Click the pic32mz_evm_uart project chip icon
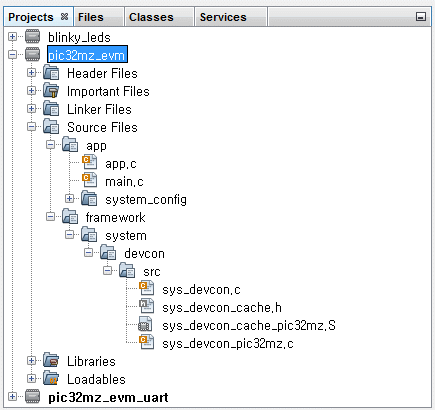This screenshot has width=435, height=410. (x=33, y=397)
